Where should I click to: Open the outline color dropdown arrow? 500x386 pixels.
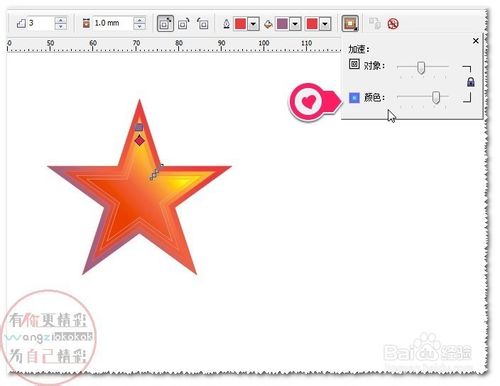[253, 24]
